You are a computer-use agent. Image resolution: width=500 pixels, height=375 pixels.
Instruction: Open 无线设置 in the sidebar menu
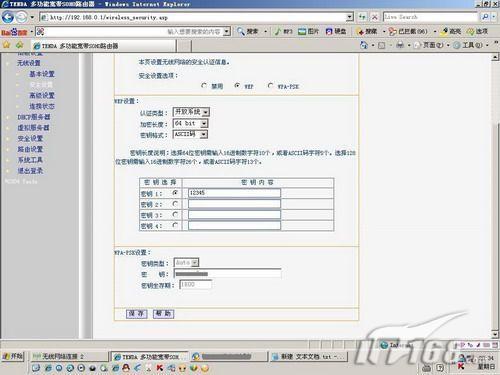point(29,63)
